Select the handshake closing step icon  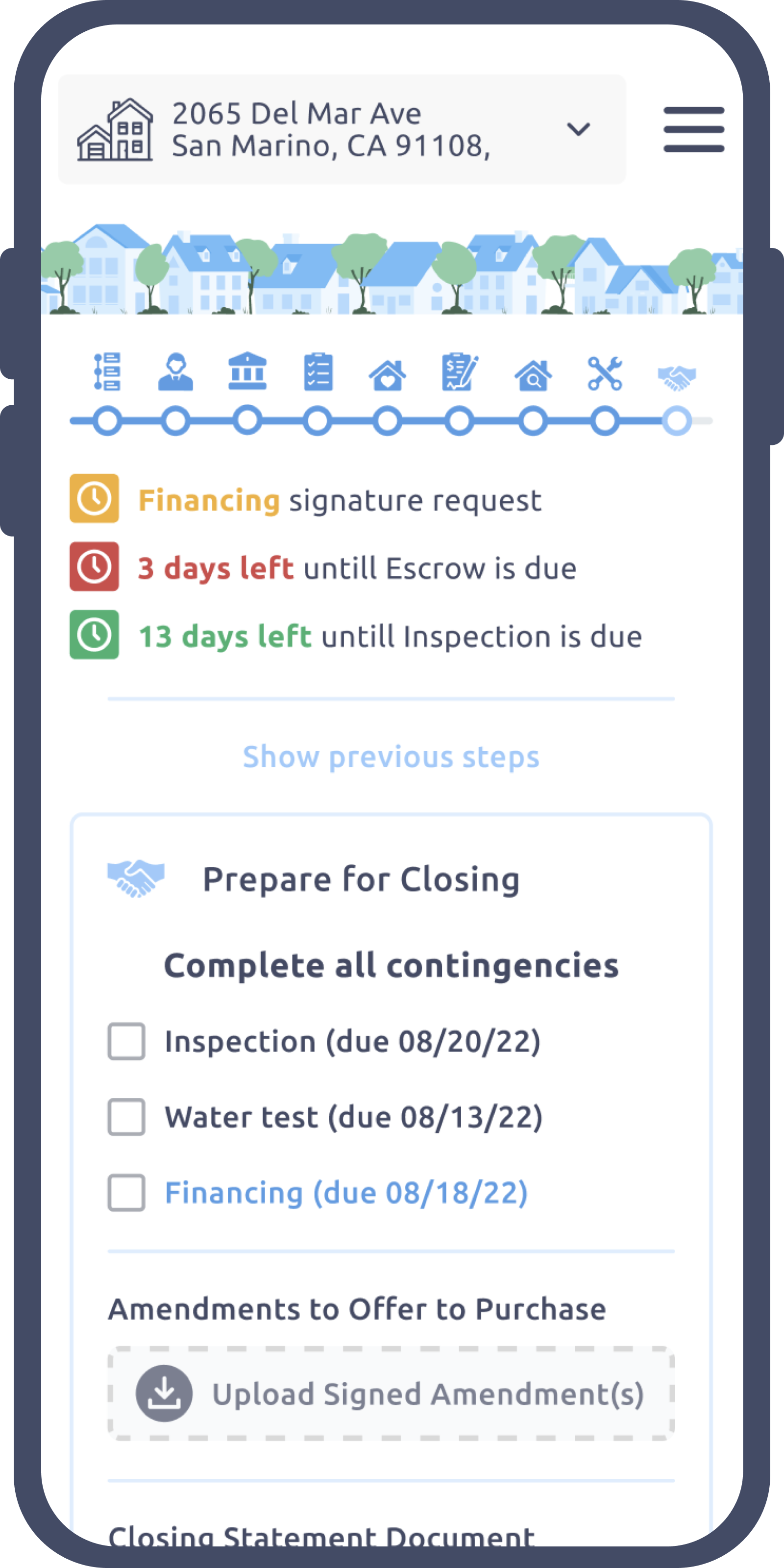[x=676, y=378]
